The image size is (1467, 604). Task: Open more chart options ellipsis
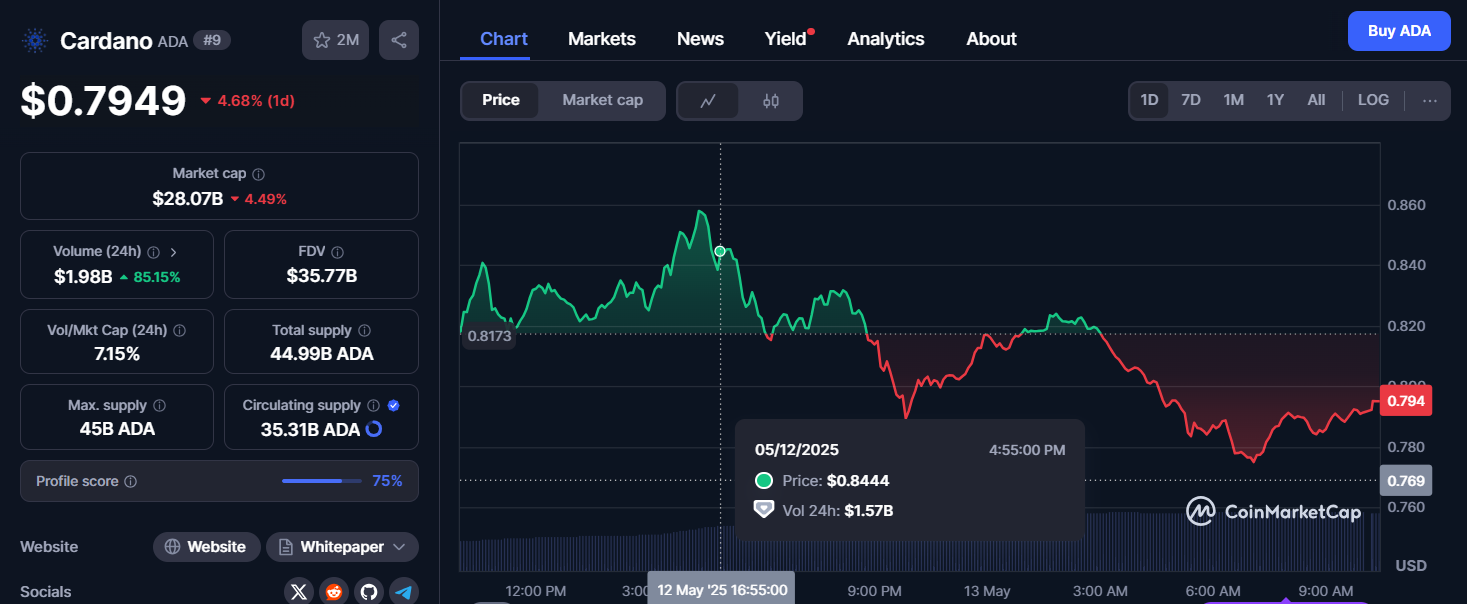(1429, 100)
